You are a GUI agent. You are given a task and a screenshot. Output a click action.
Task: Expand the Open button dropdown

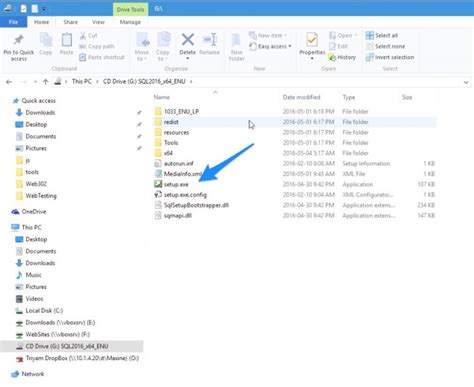[x=356, y=35]
